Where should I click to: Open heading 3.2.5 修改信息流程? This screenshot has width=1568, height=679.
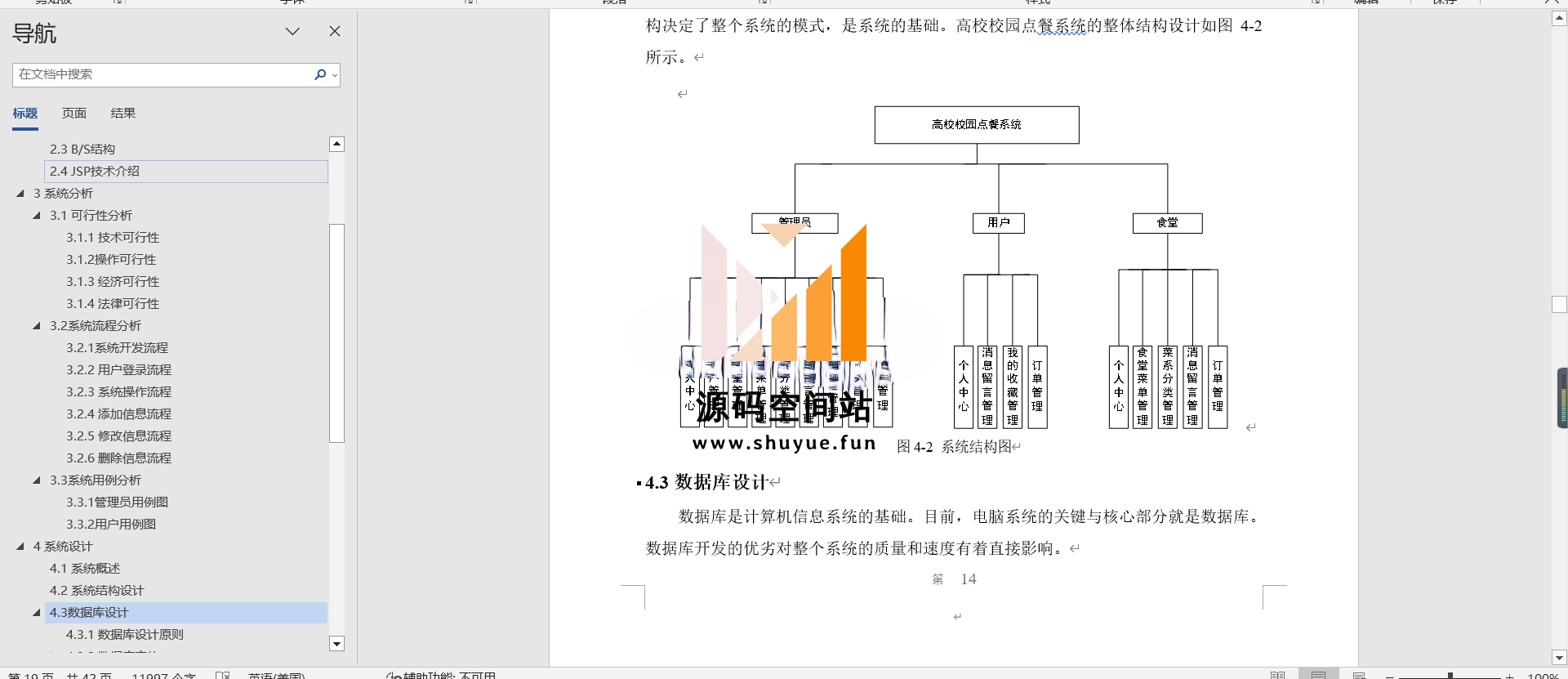(x=118, y=436)
